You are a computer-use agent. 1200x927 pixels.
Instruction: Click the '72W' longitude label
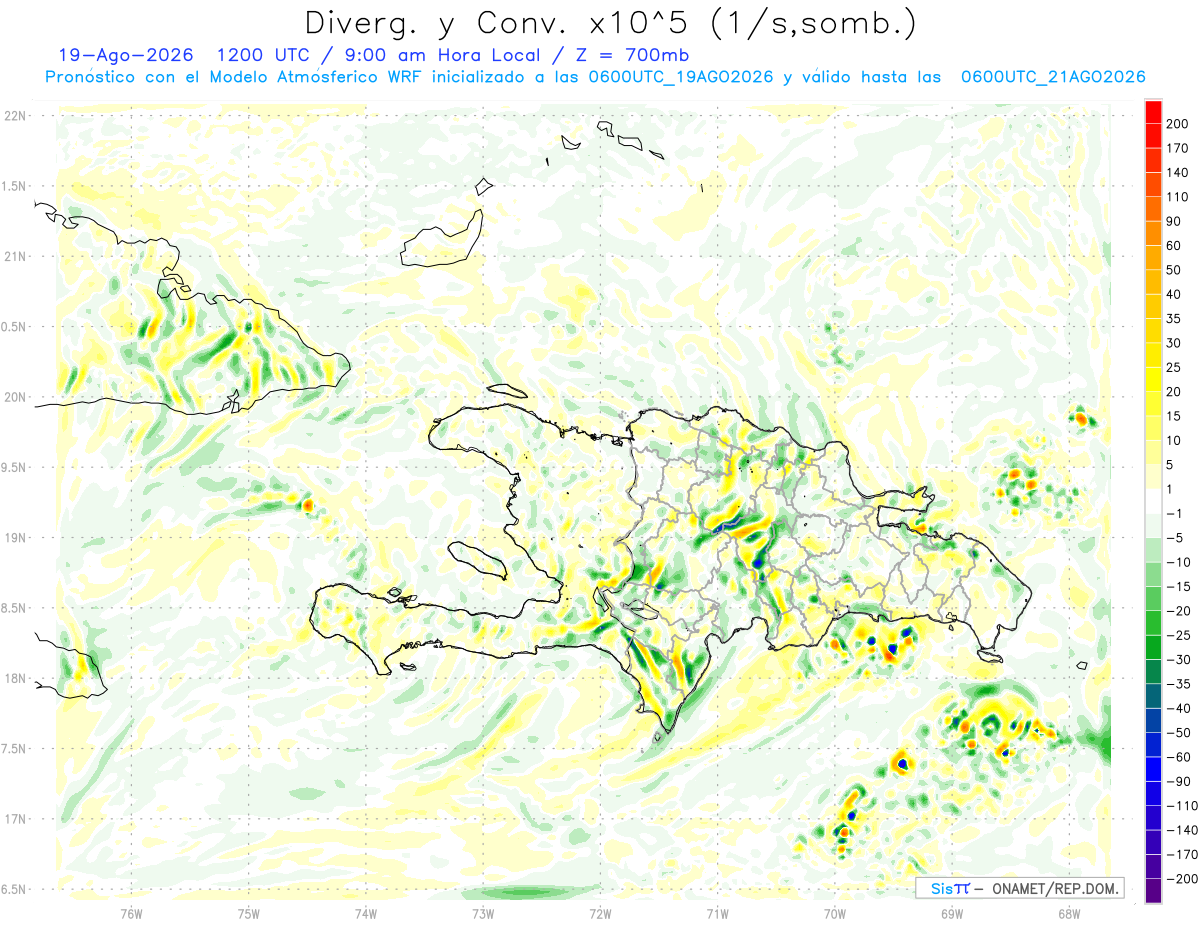pos(600,912)
